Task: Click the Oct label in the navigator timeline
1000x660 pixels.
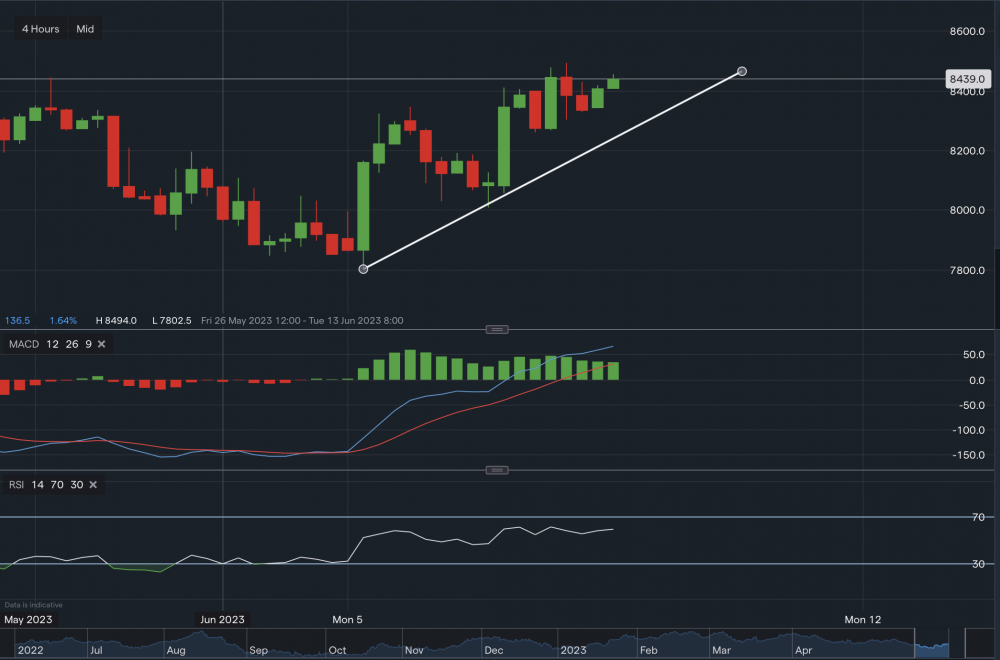Action: [336, 649]
